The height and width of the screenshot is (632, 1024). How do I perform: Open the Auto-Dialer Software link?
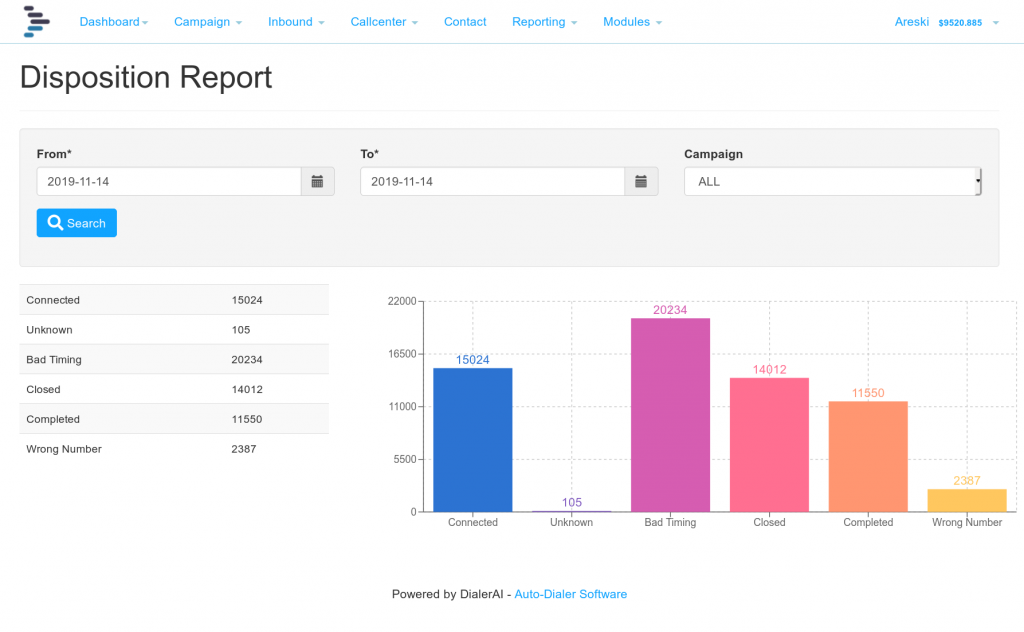pyautogui.click(x=570, y=593)
